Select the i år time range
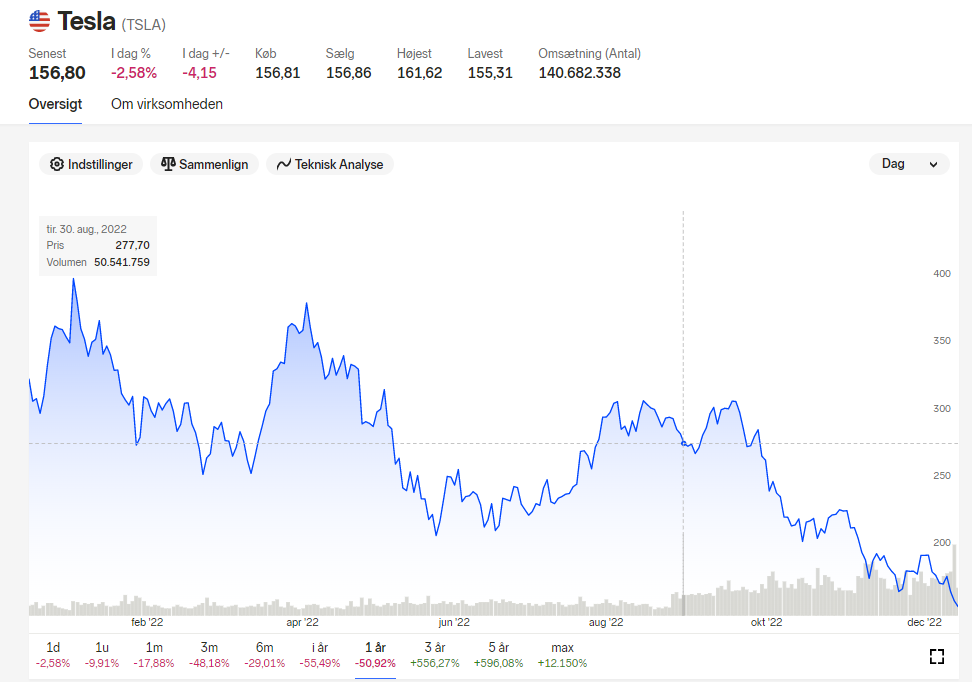The height and width of the screenshot is (682, 972). click(320, 655)
